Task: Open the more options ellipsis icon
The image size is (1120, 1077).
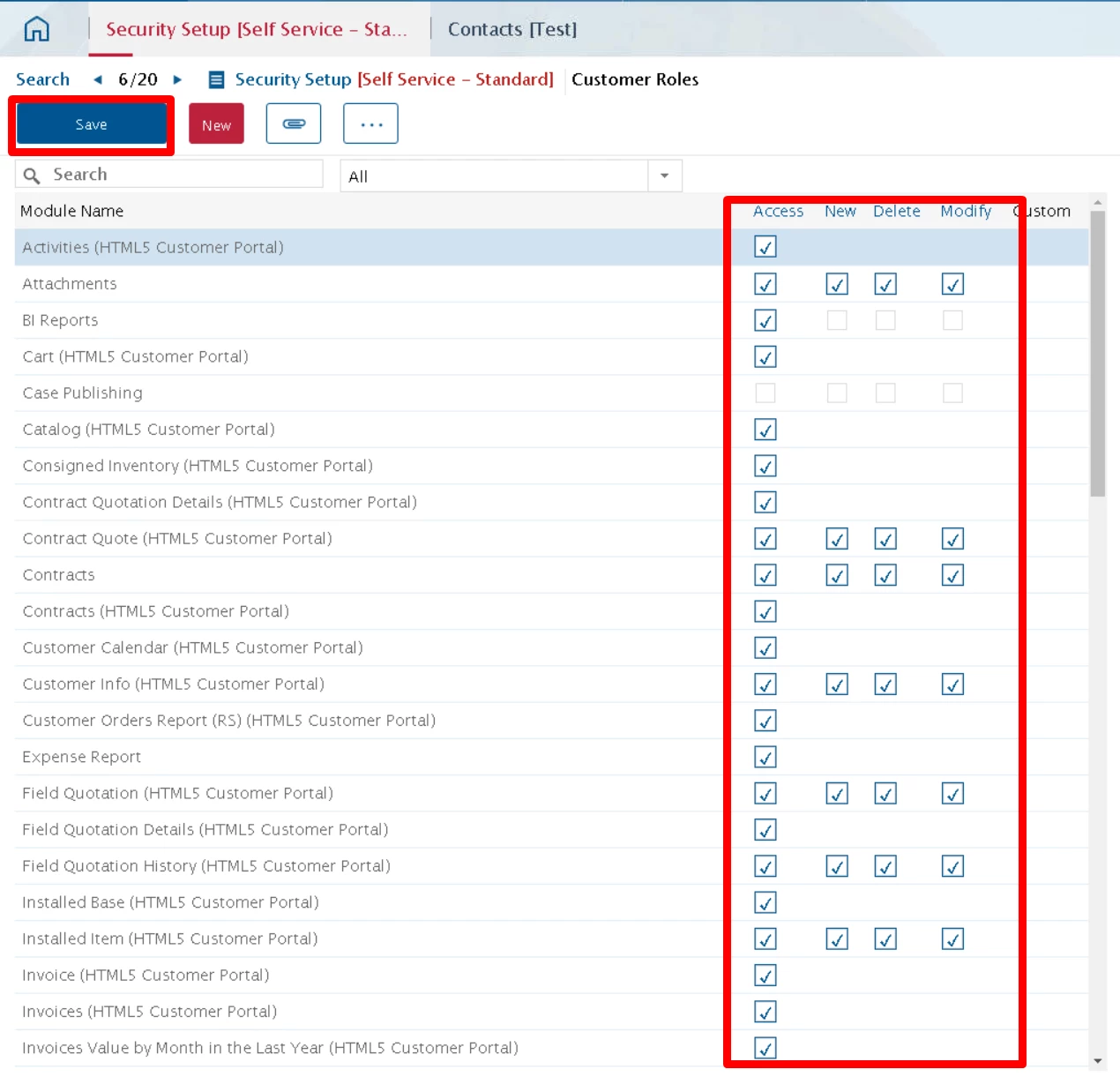Action: click(370, 123)
